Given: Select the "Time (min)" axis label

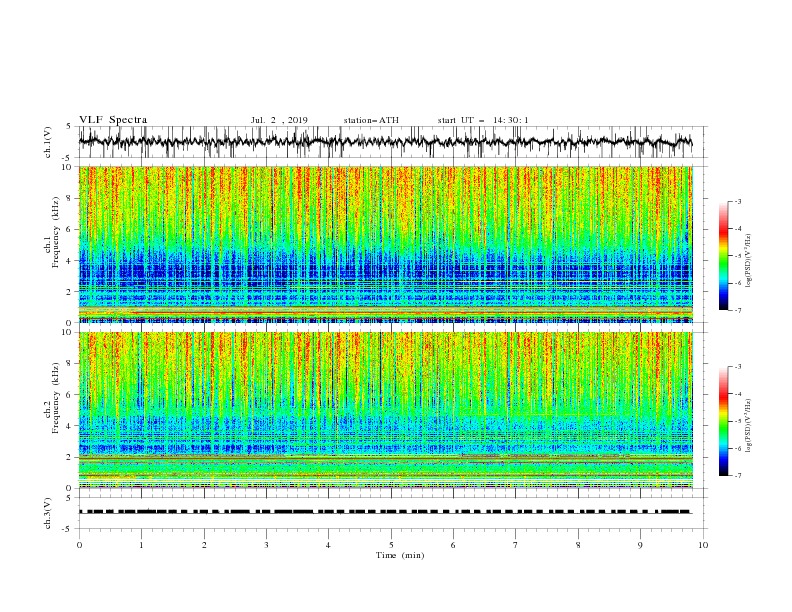Looking at the screenshot, I should click(x=400, y=555).
